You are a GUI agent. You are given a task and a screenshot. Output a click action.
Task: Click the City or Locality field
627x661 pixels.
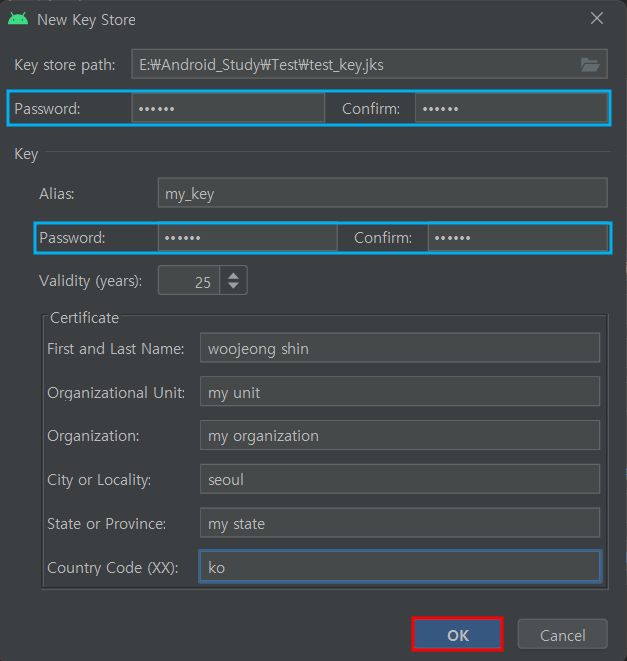(400, 479)
